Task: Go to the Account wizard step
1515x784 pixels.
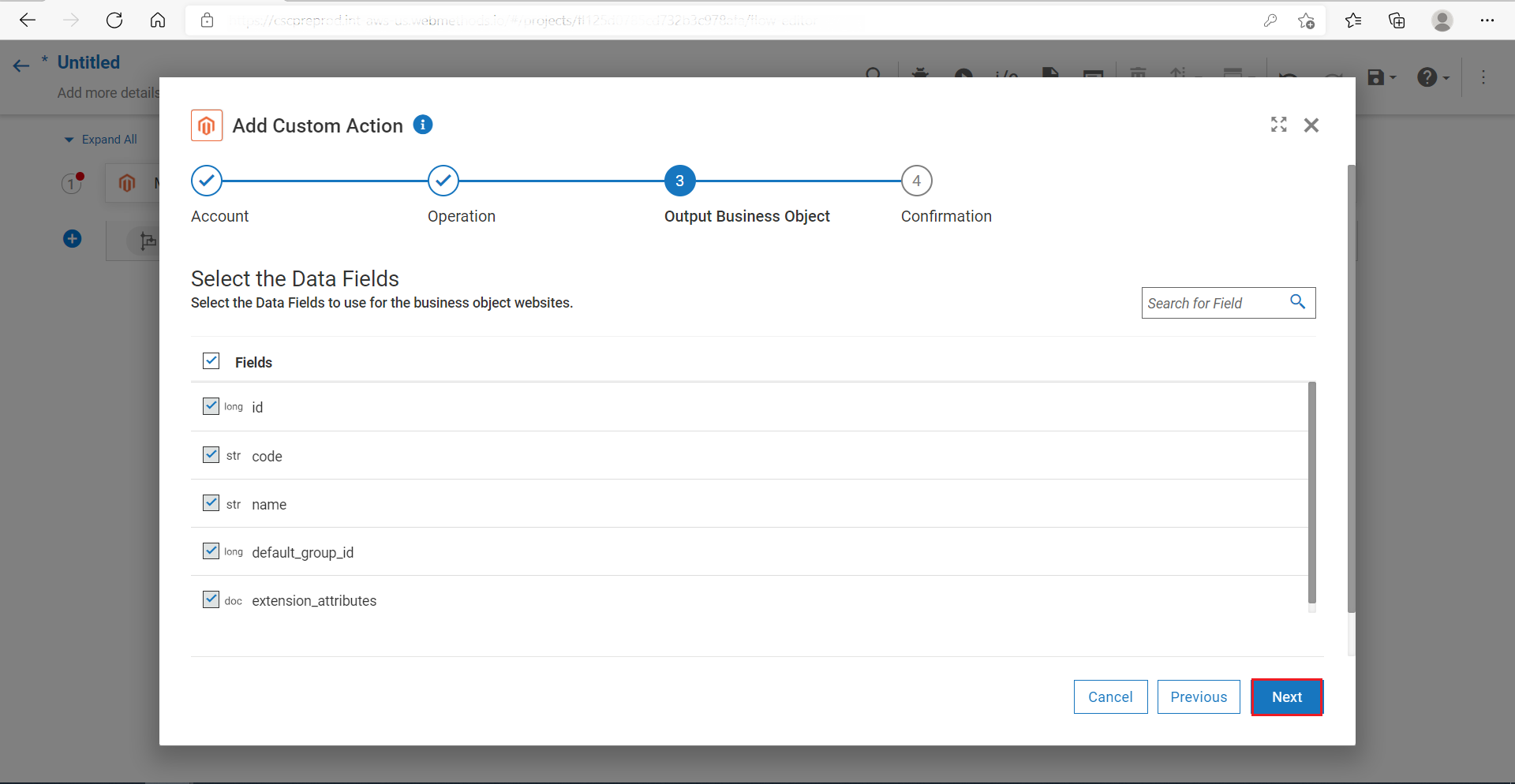Action: click(207, 181)
